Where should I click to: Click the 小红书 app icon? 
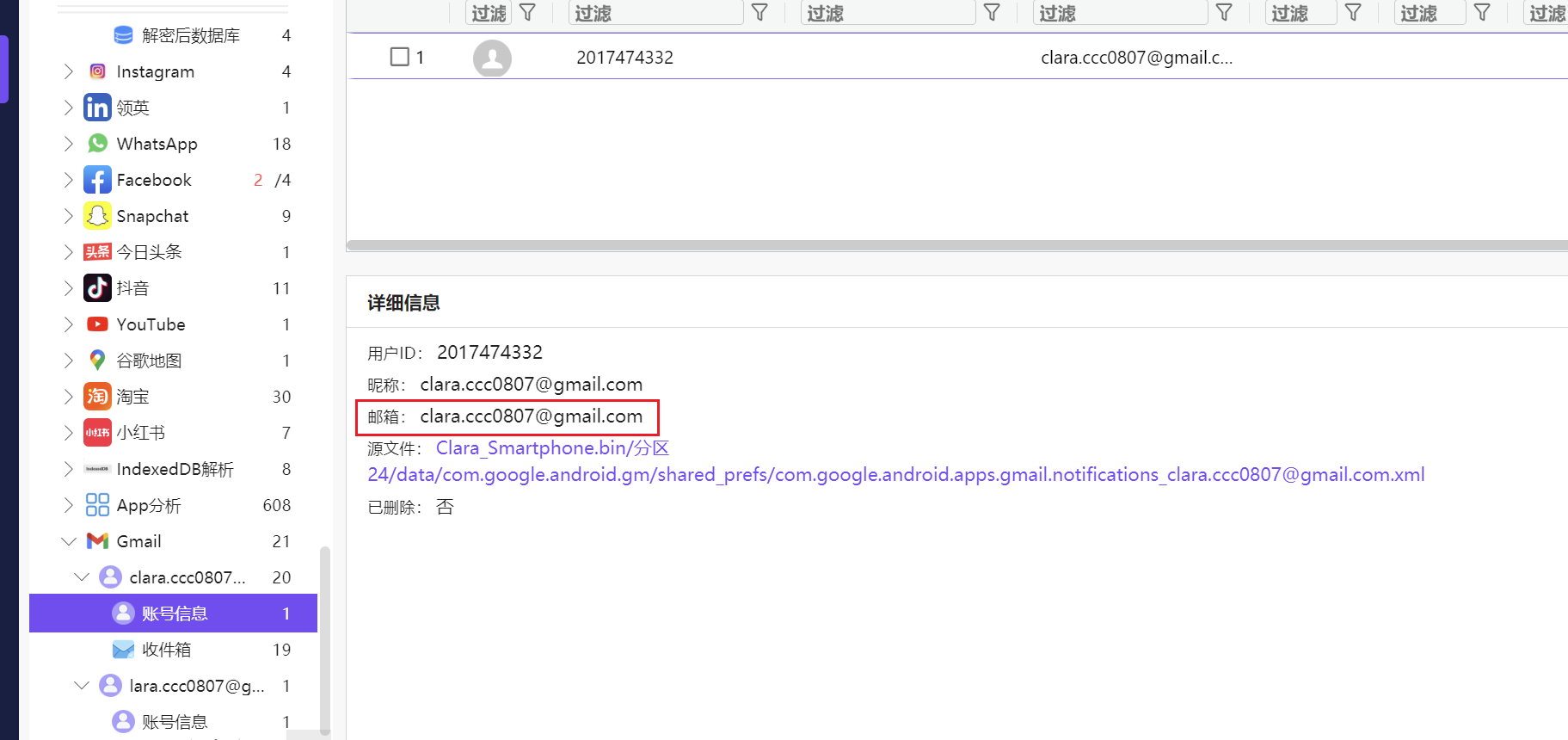pos(97,433)
